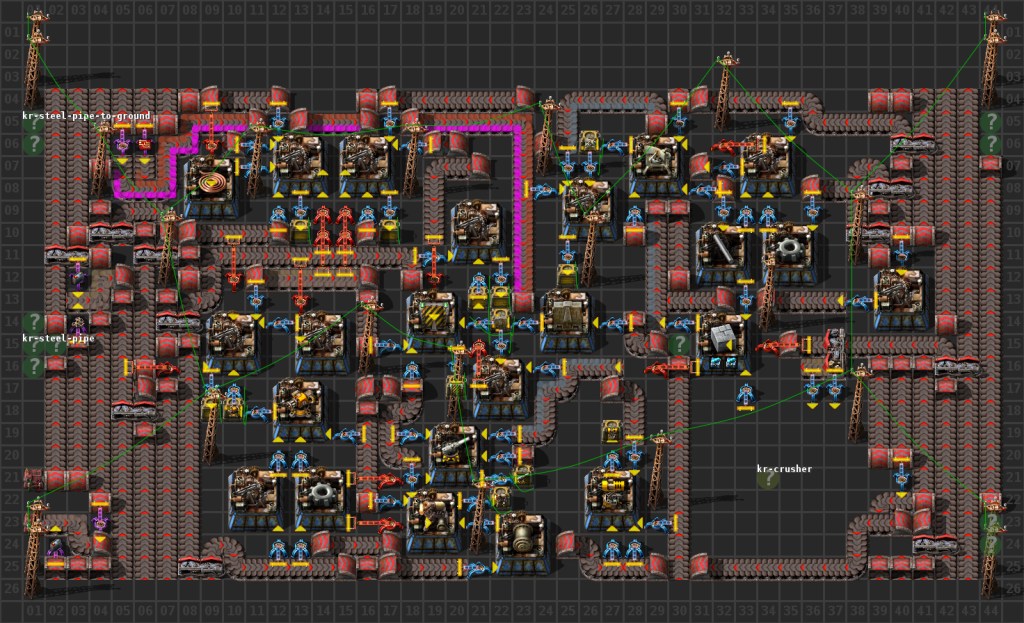Select the iron stick recipe assembler
This screenshot has width=1024, height=623.
722,253
